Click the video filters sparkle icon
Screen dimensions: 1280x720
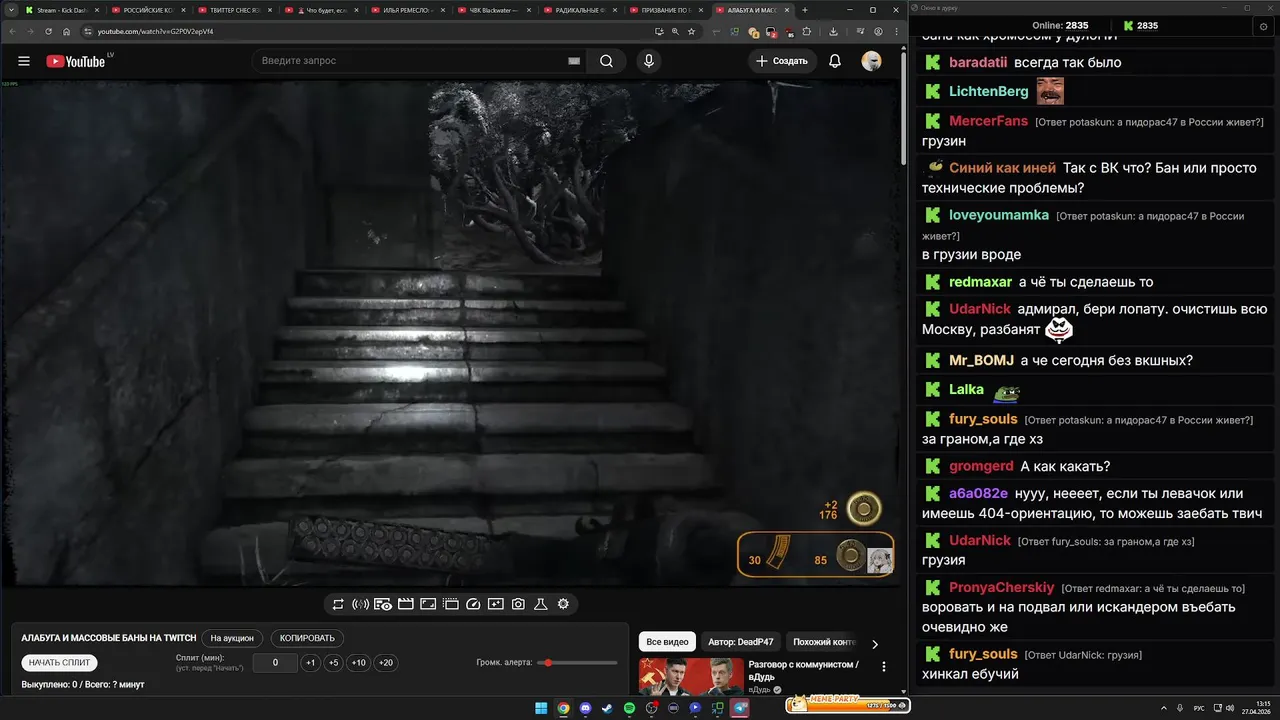click(496, 604)
